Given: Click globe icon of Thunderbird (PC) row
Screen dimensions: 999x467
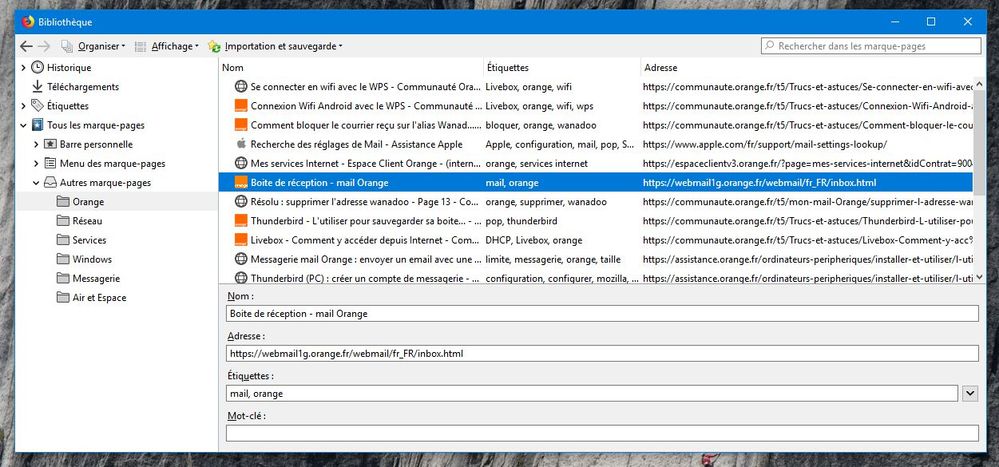Looking at the screenshot, I should tap(241, 278).
